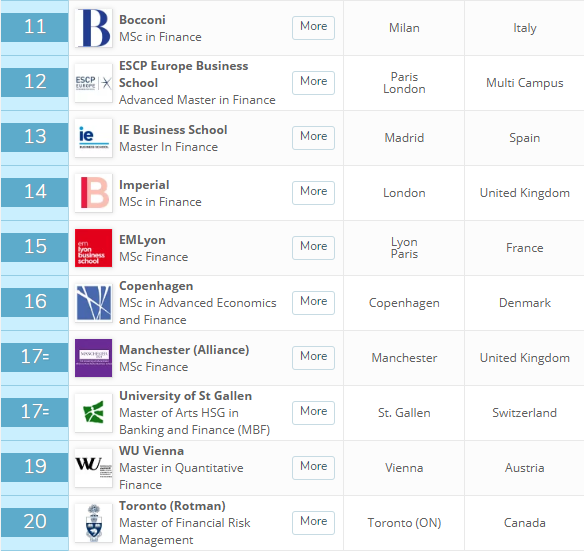Screen dimensions: 584x551
Task: Show More details for IE Business School
Action: [x=314, y=138]
